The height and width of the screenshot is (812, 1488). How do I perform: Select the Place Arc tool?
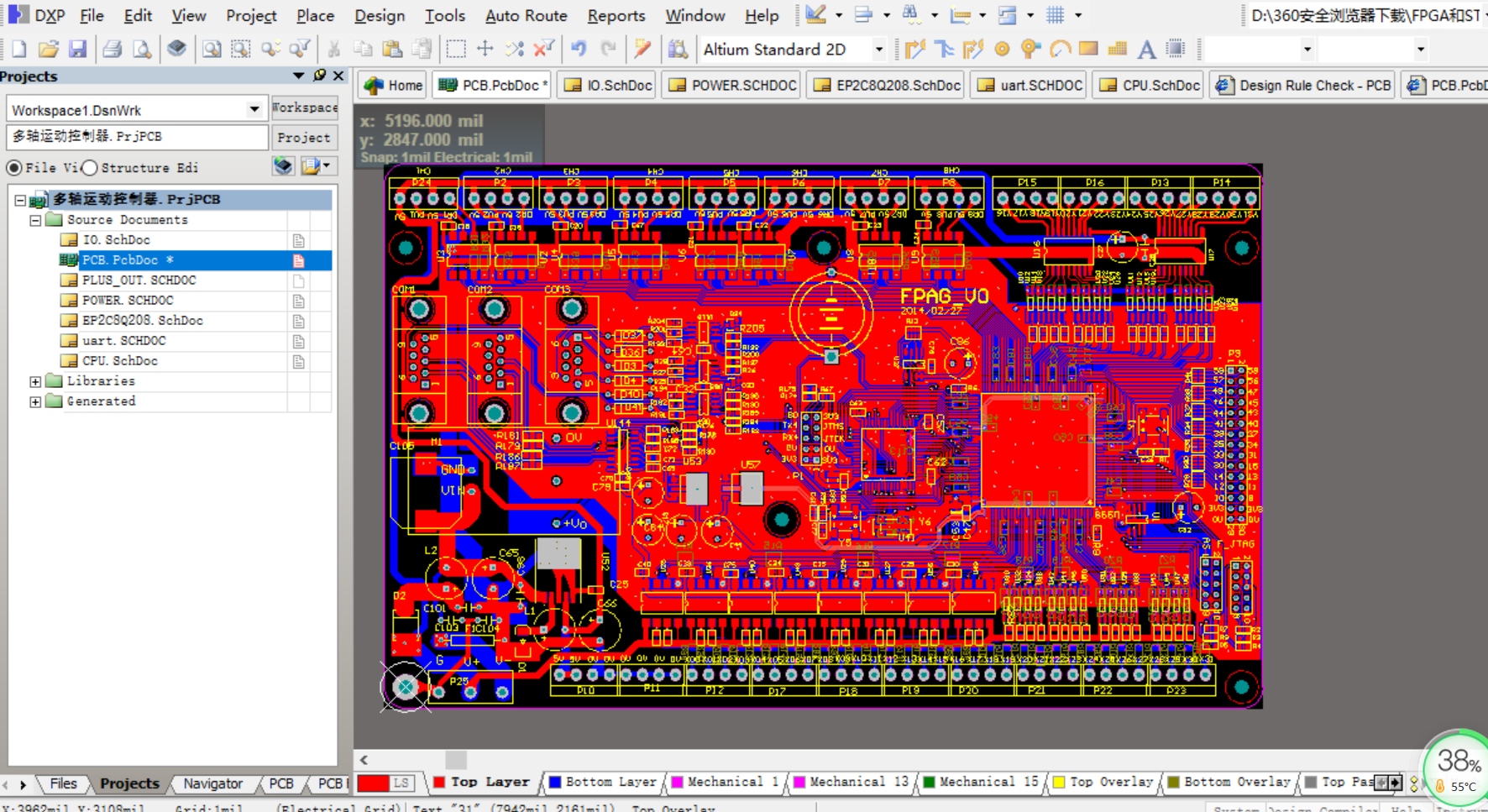(1060, 50)
